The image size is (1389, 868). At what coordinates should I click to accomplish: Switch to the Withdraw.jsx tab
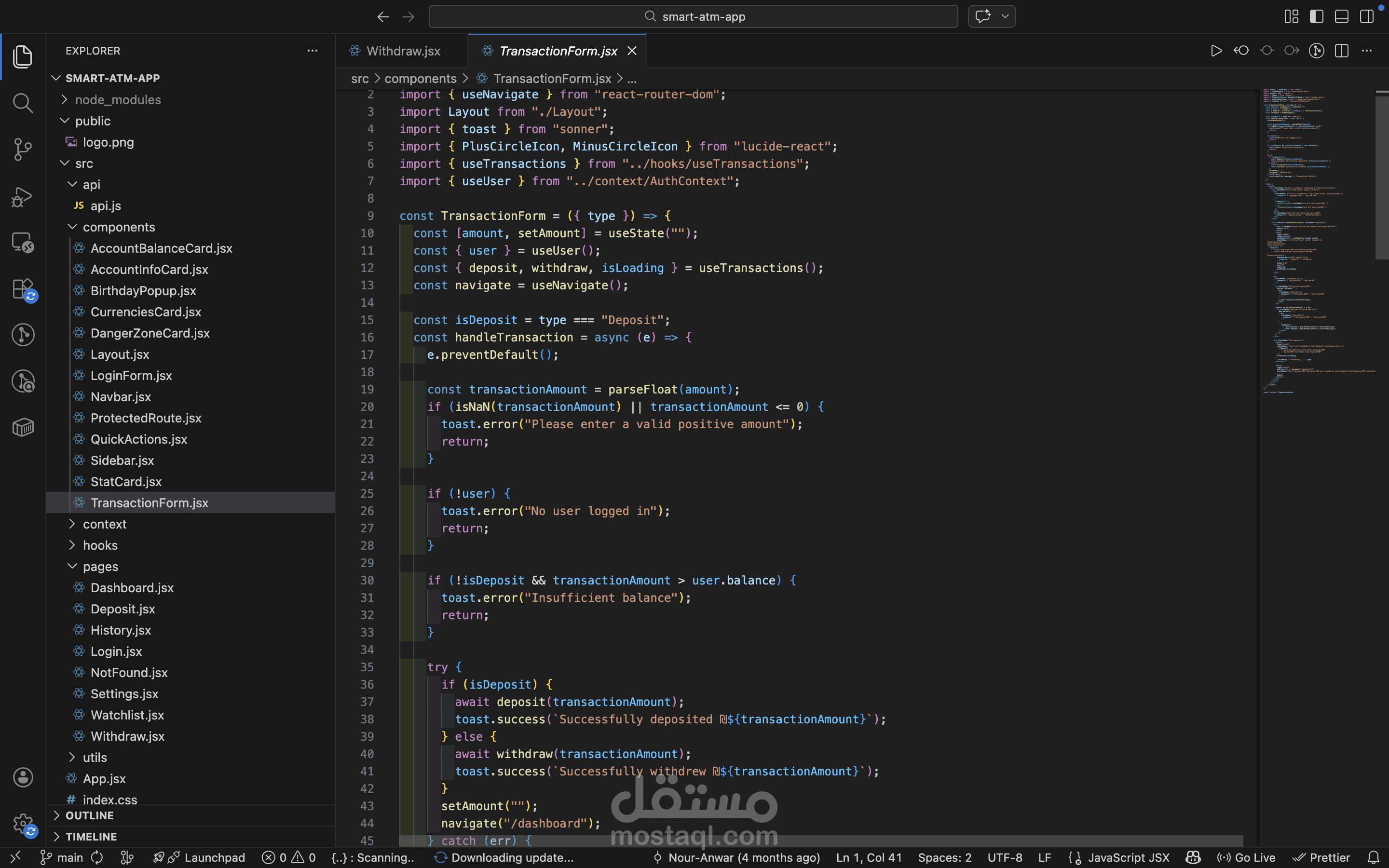(403, 51)
